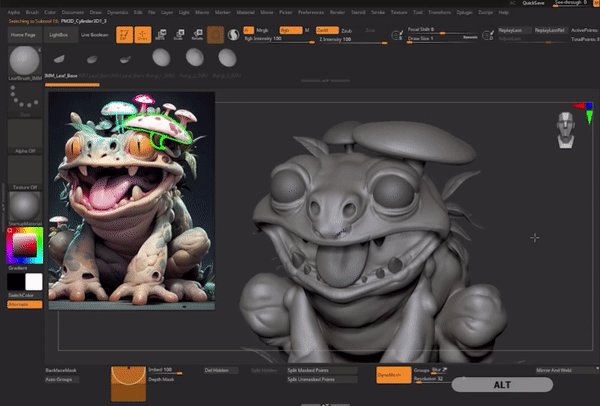Toggle Dynamic draw size
Viewport: 600px width, 406px height.
point(470,38)
